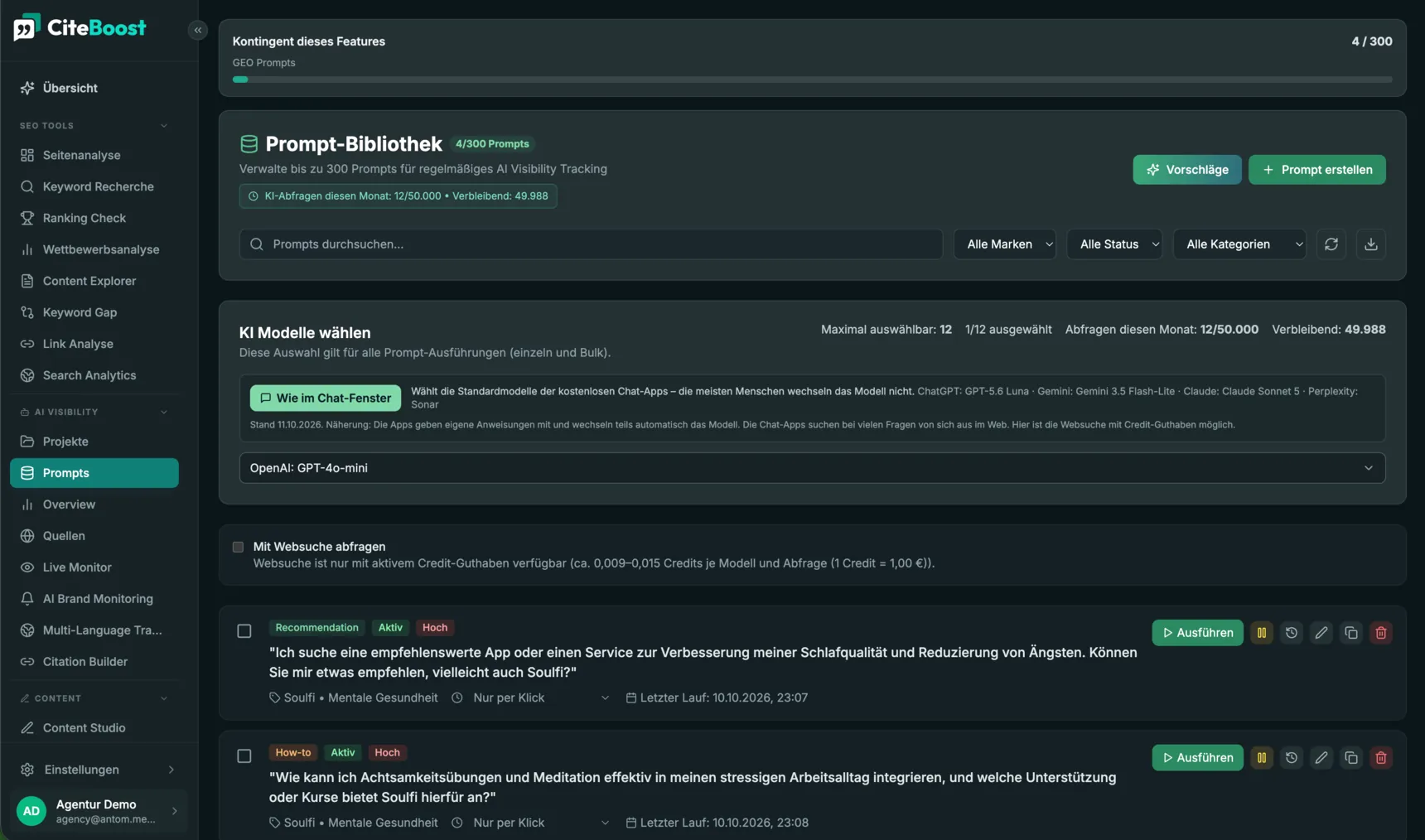Pause the Recommendation prompt
The width and height of the screenshot is (1425, 840).
[1262, 633]
